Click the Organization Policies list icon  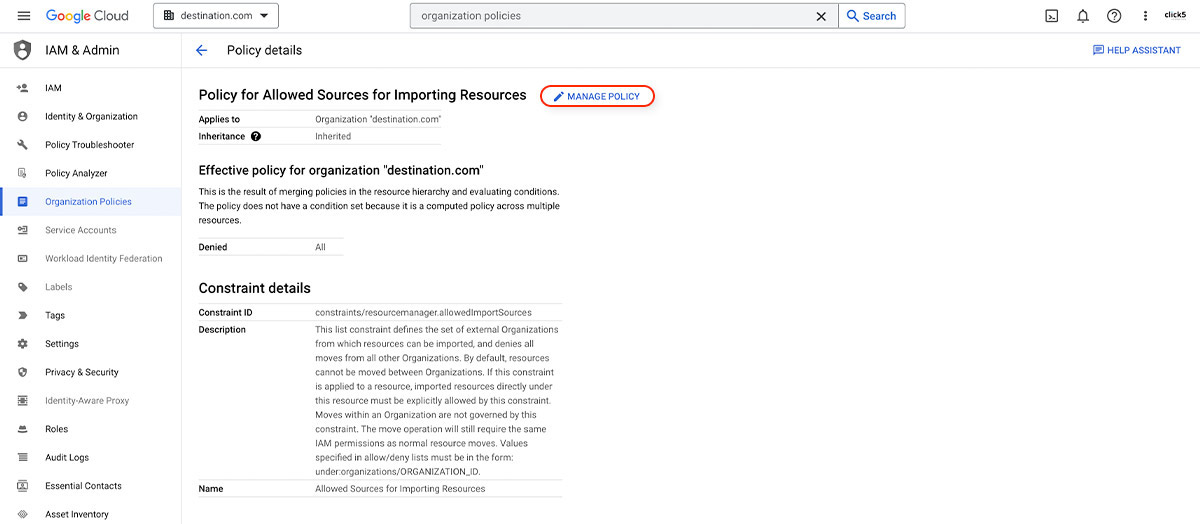pyautogui.click(x=22, y=201)
